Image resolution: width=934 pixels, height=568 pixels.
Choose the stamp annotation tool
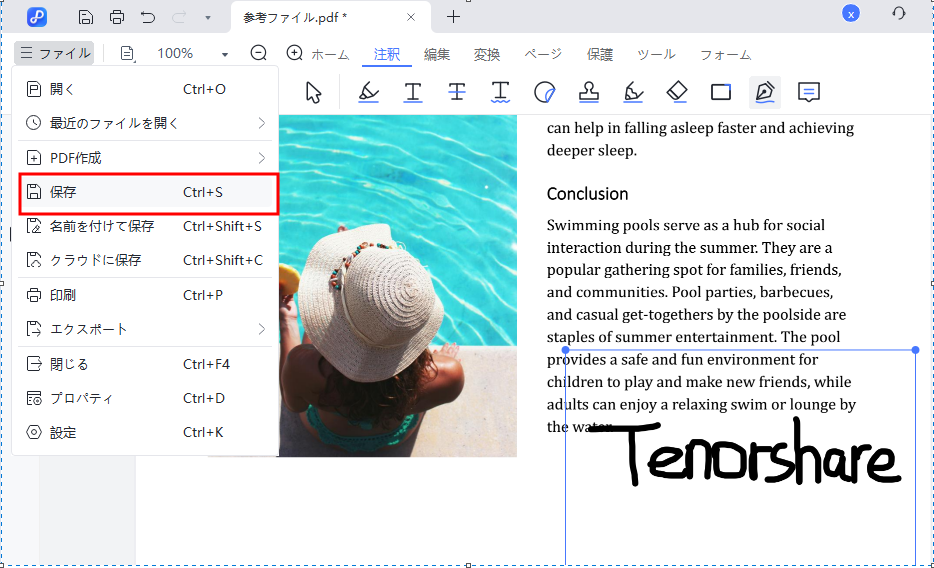[589, 92]
